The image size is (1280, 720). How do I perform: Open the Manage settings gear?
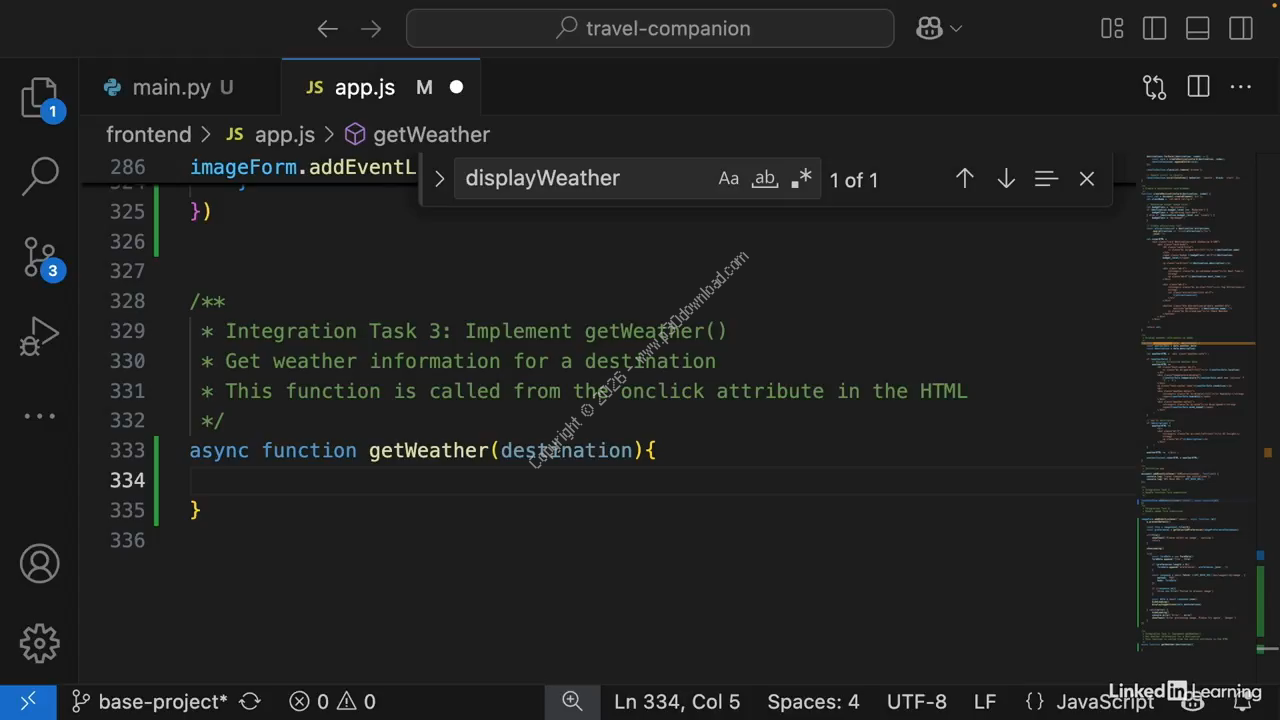pyautogui.click(x=40, y=643)
